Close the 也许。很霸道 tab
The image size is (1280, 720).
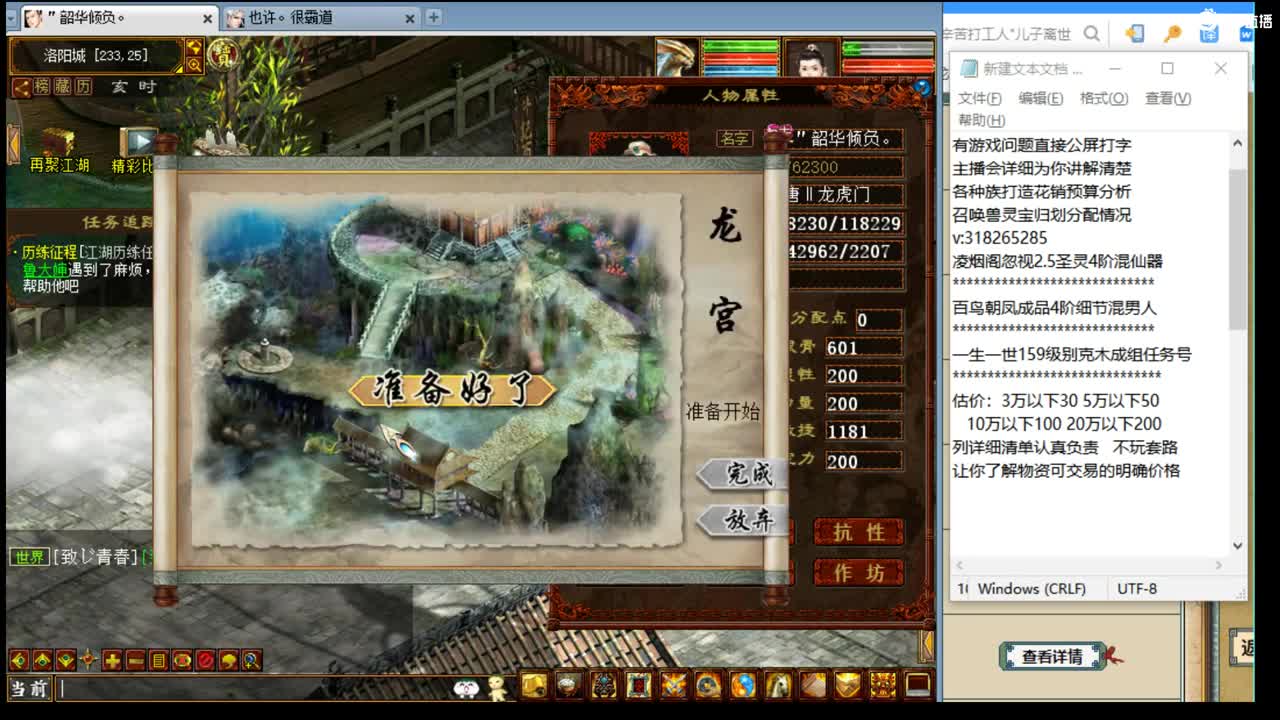pos(411,18)
